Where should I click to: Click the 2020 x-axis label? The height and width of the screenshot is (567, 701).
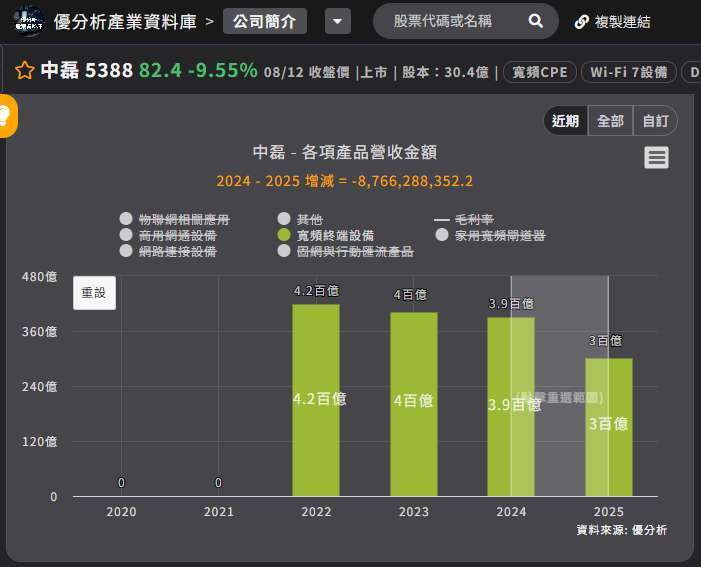coord(121,512)
